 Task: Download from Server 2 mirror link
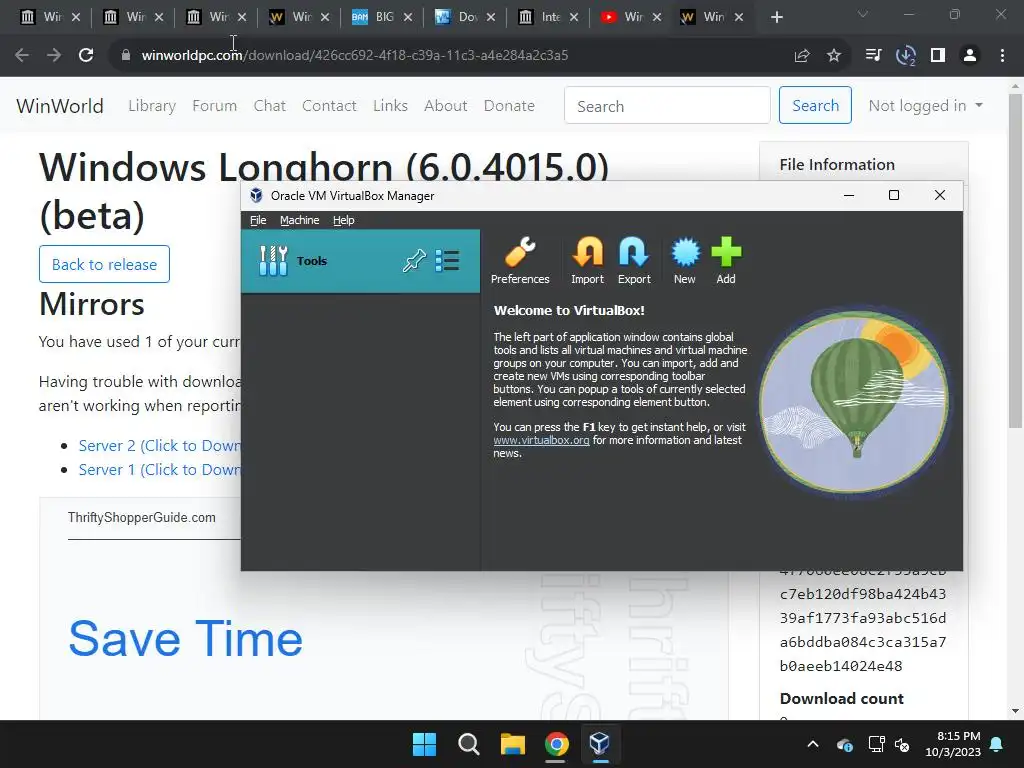click(159, 445)
